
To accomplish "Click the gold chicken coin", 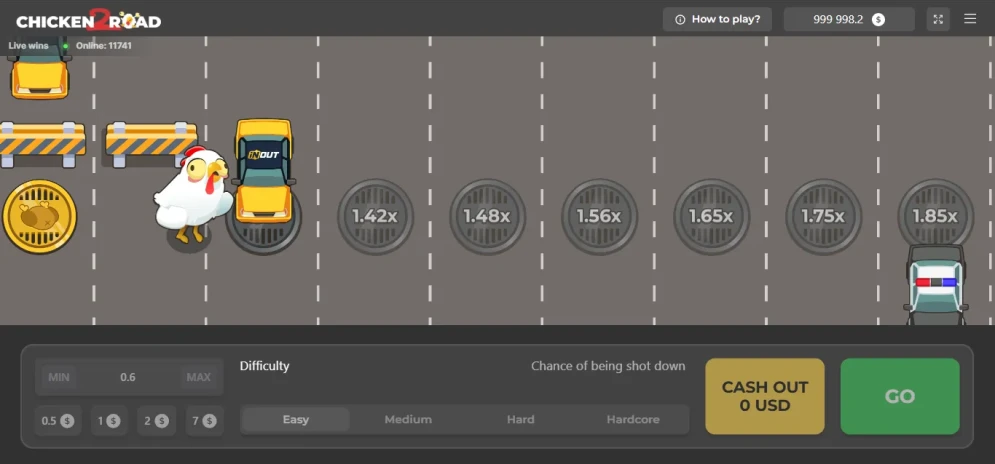I will pyautogui.click(x=39, y=216).
